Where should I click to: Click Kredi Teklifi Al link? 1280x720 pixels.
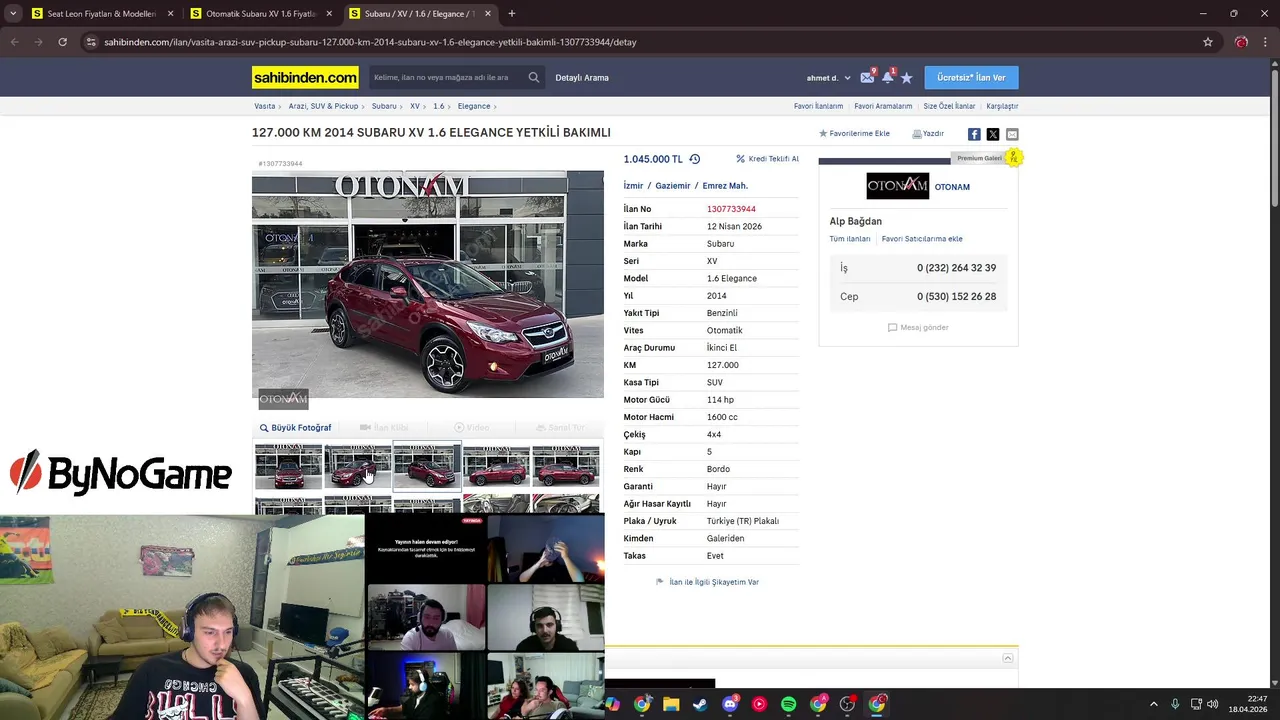click(x=767, y=159)
